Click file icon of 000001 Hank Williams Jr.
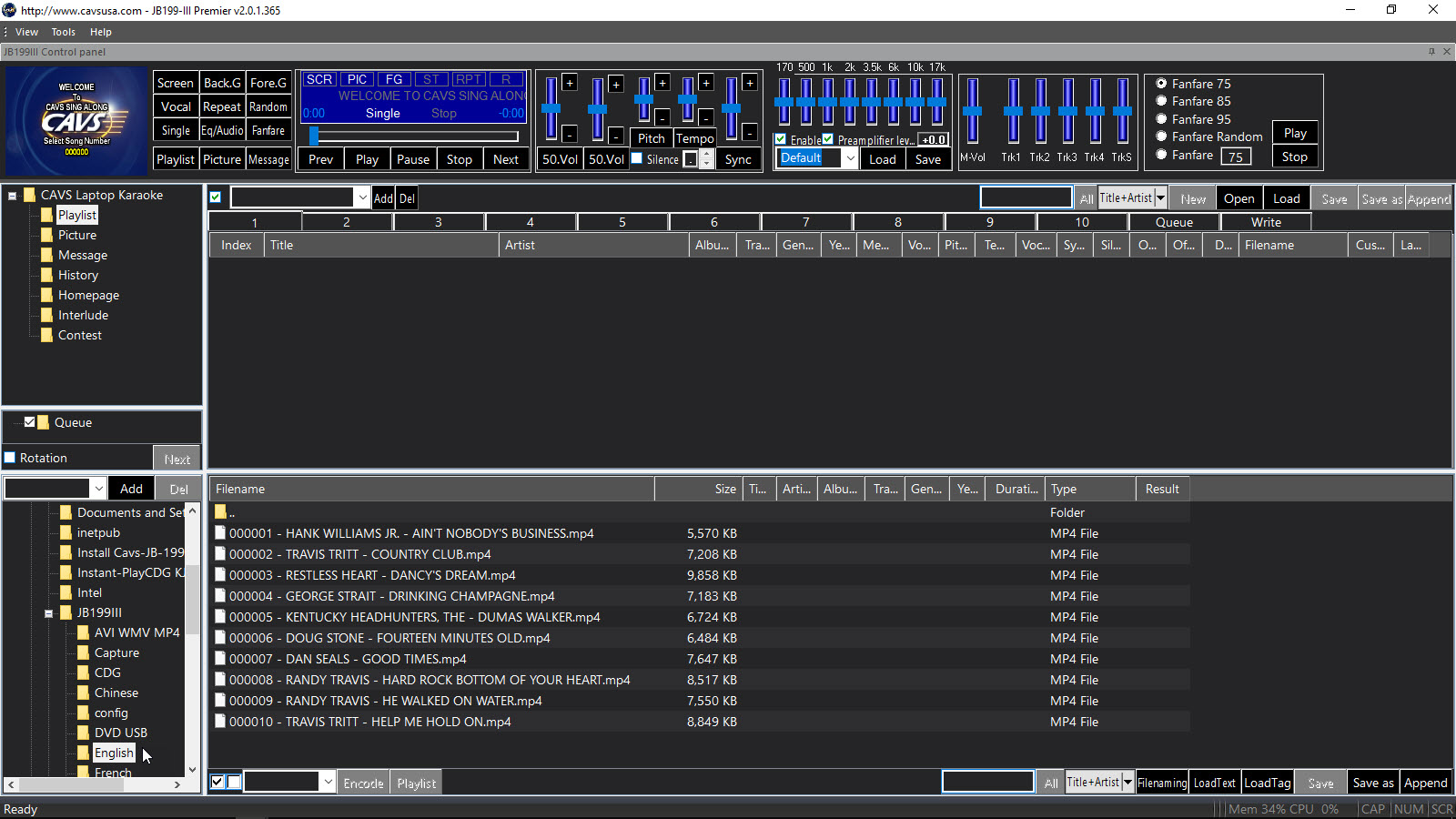The height and width of the screenshot is (819, 1456). pos(220,533)
